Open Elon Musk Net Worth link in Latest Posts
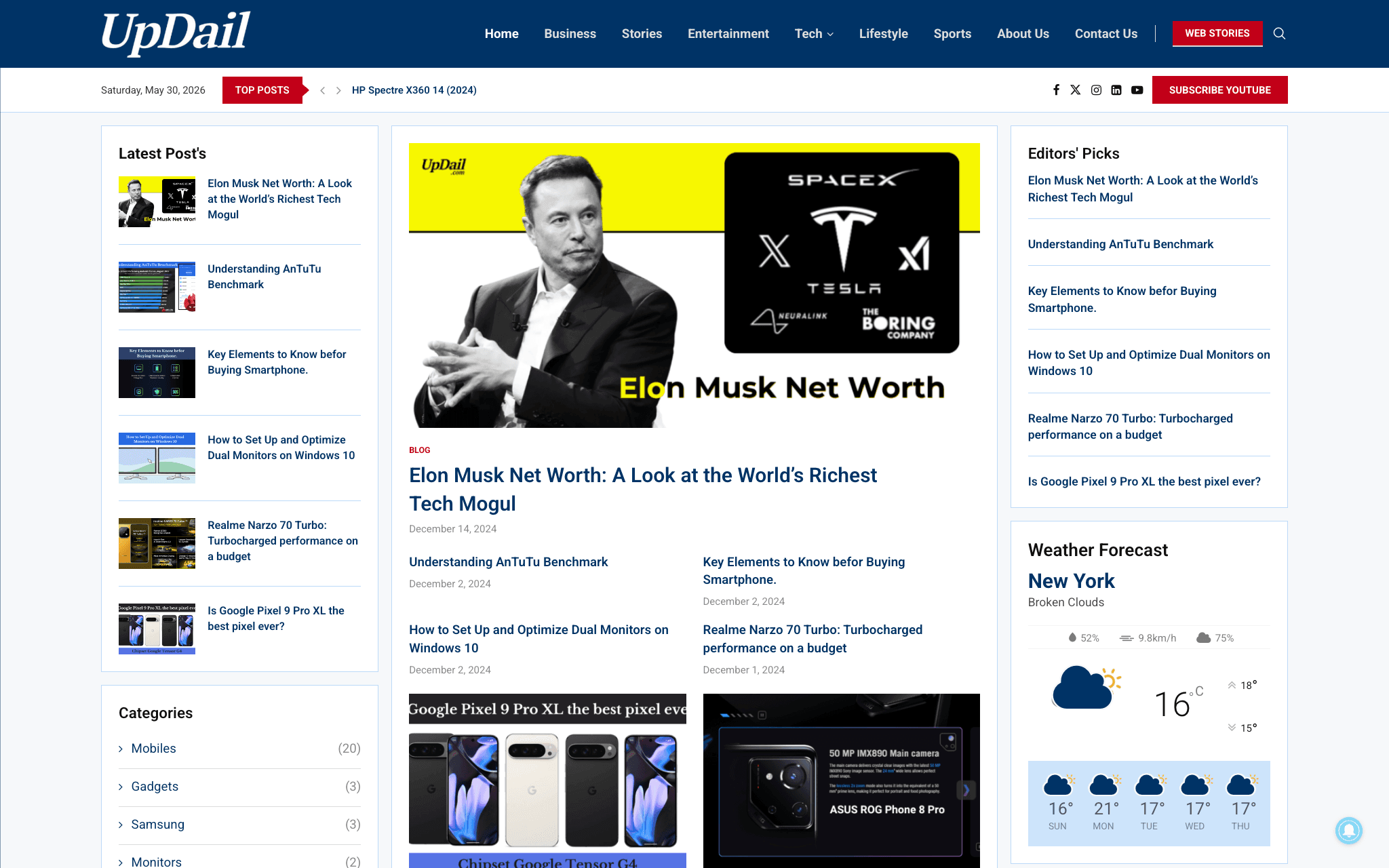The height and width of the screenshot is (868, 1389). point(279,199)
